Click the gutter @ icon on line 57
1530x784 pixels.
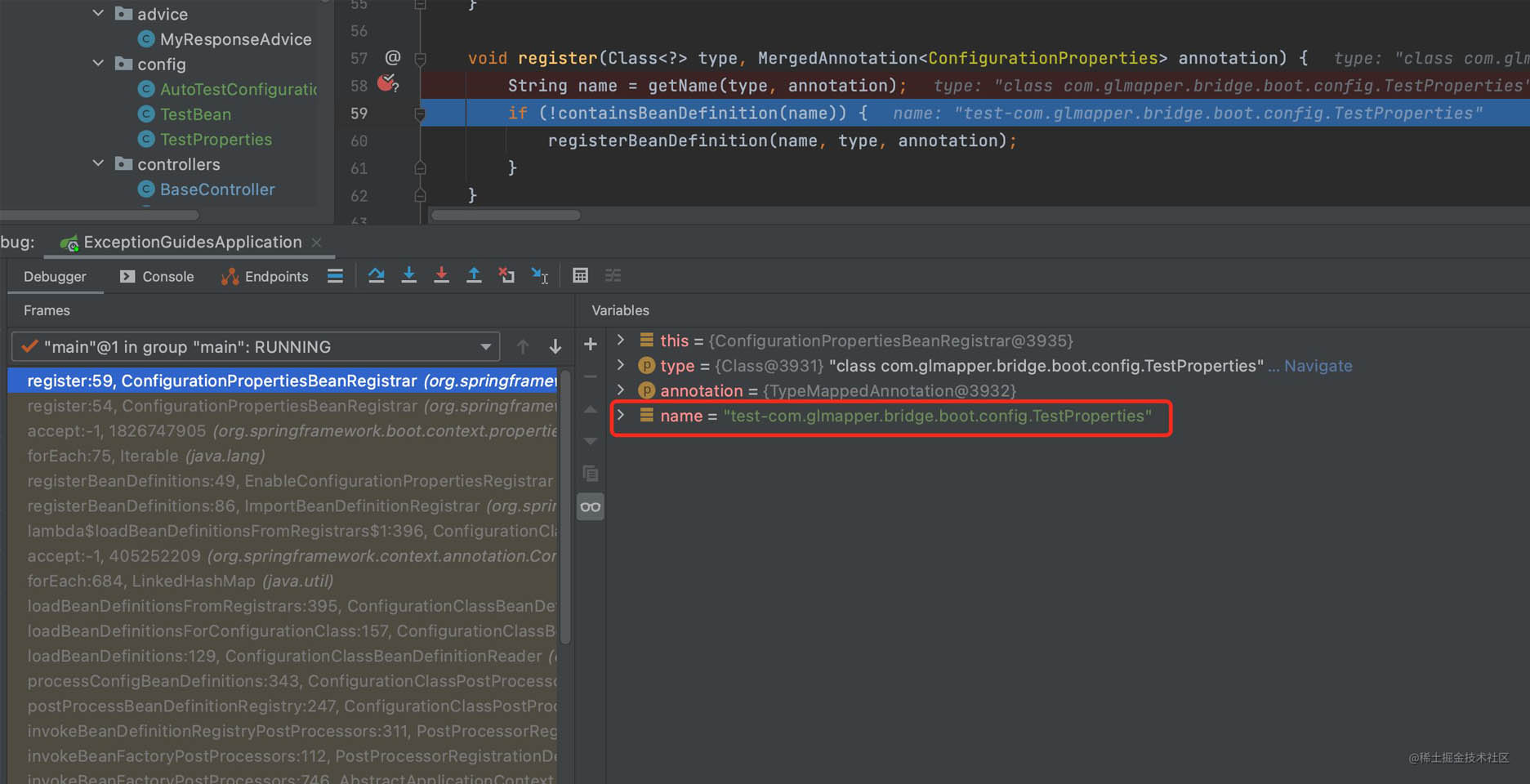pyautogui.click(x=393, y=57)
